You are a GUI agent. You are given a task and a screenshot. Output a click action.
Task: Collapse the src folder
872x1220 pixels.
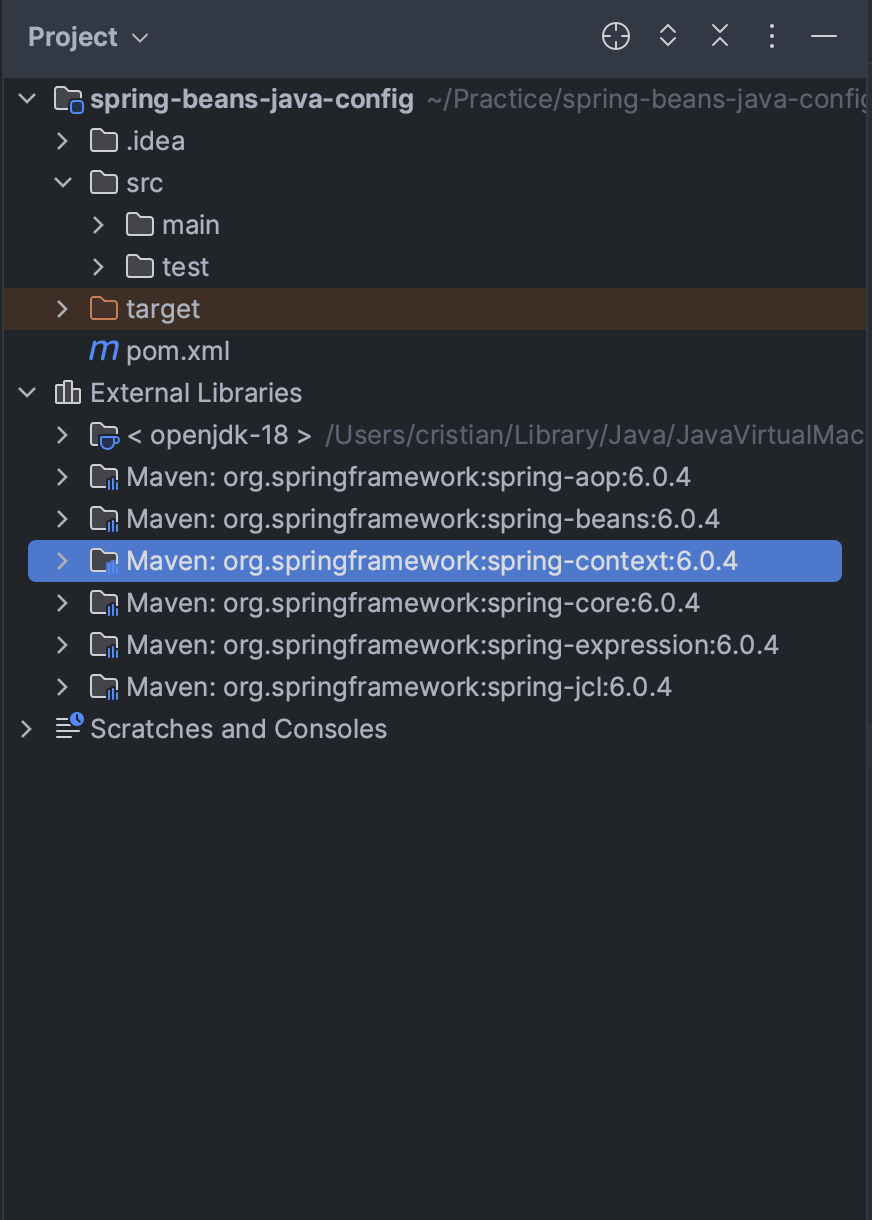pos(63,183)
